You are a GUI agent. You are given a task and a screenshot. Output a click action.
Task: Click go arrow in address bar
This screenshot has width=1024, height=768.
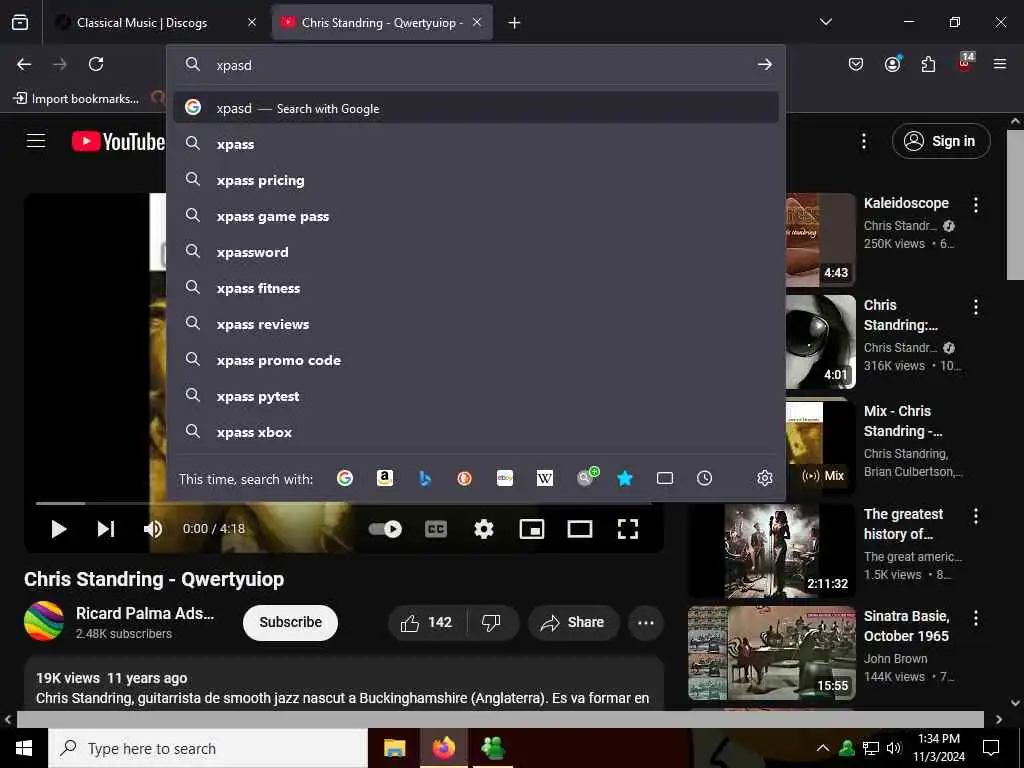765,65
